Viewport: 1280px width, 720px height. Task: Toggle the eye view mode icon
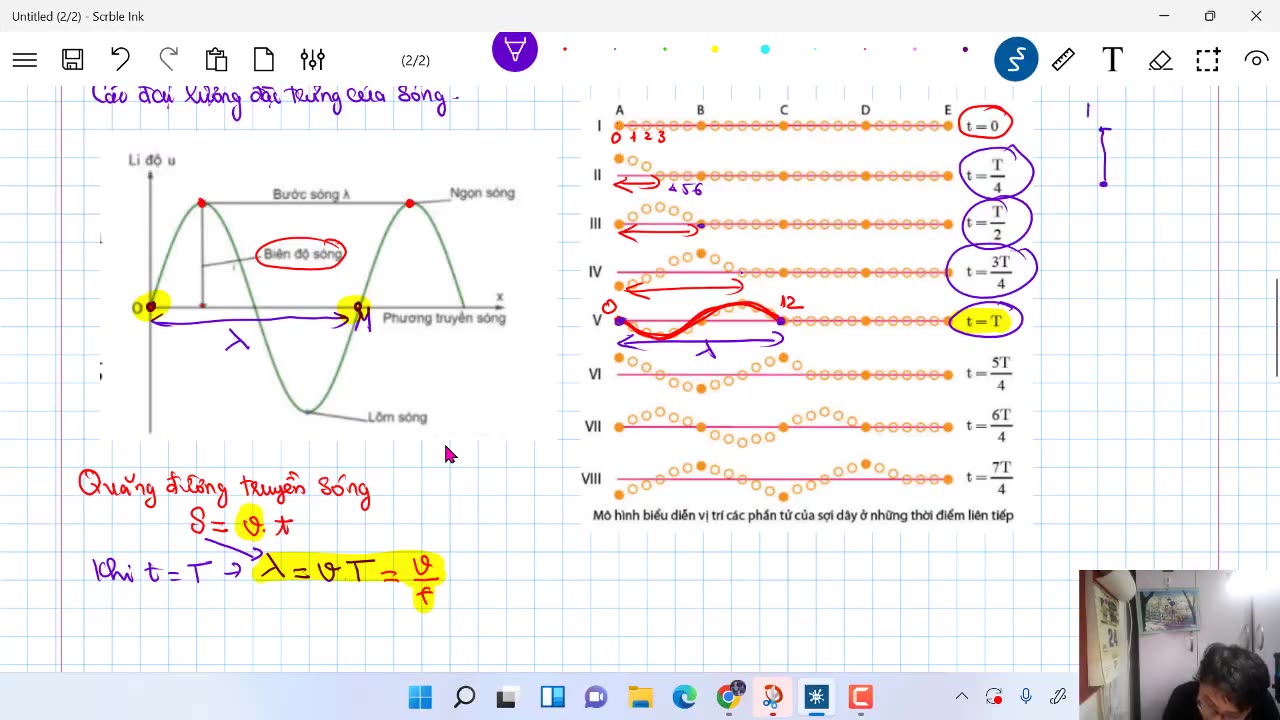(1256, 60)
